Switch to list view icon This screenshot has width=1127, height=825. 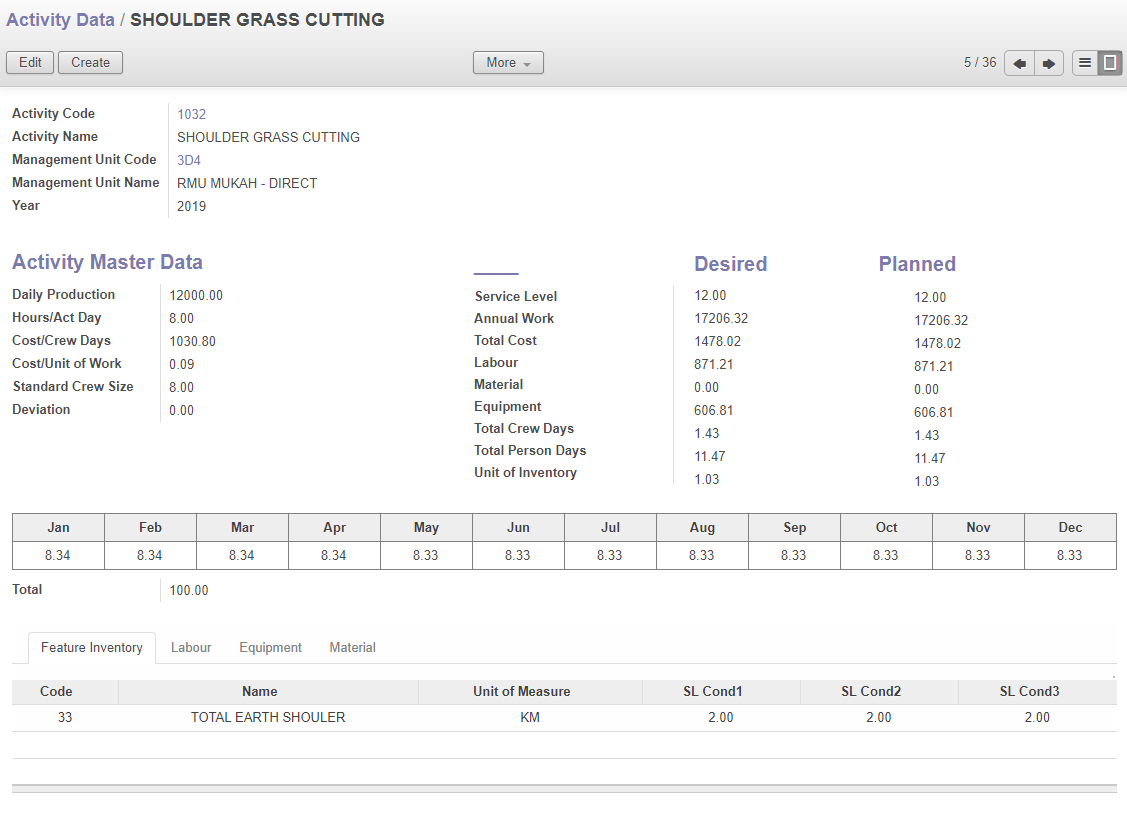(1085, 63)
